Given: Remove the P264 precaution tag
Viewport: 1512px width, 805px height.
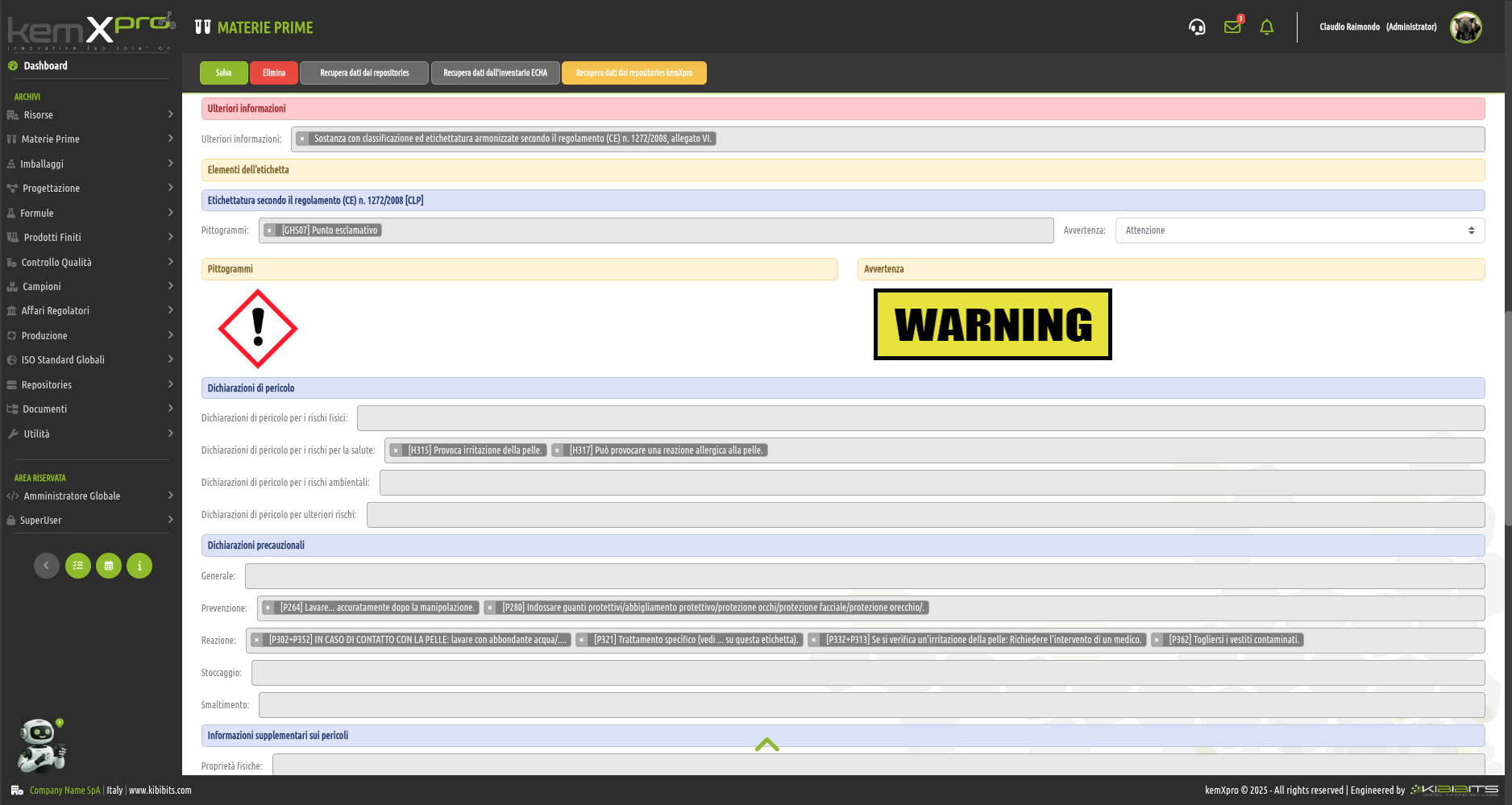Looking at the screenshot, I should pyautogui.click(x=268, y=608).
